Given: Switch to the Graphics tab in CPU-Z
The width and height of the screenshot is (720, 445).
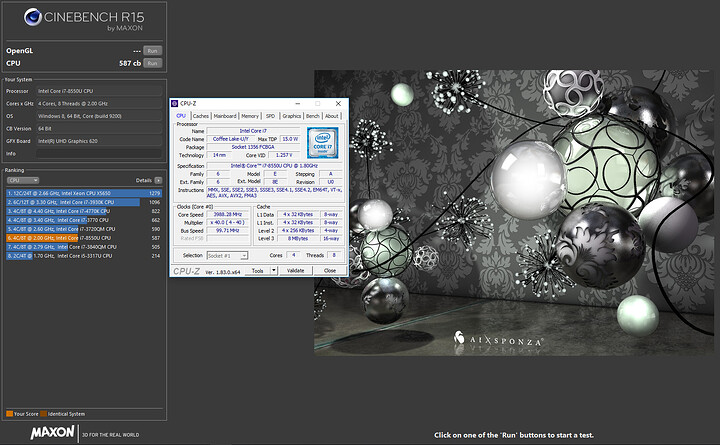Looking at the screenshot, I should pyautogui.click(x=292, y=116).
